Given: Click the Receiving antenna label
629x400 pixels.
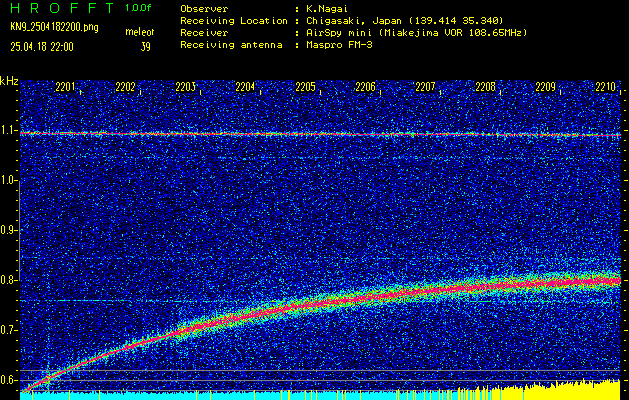Looking at the screenshot, I should tap(231, 45).
